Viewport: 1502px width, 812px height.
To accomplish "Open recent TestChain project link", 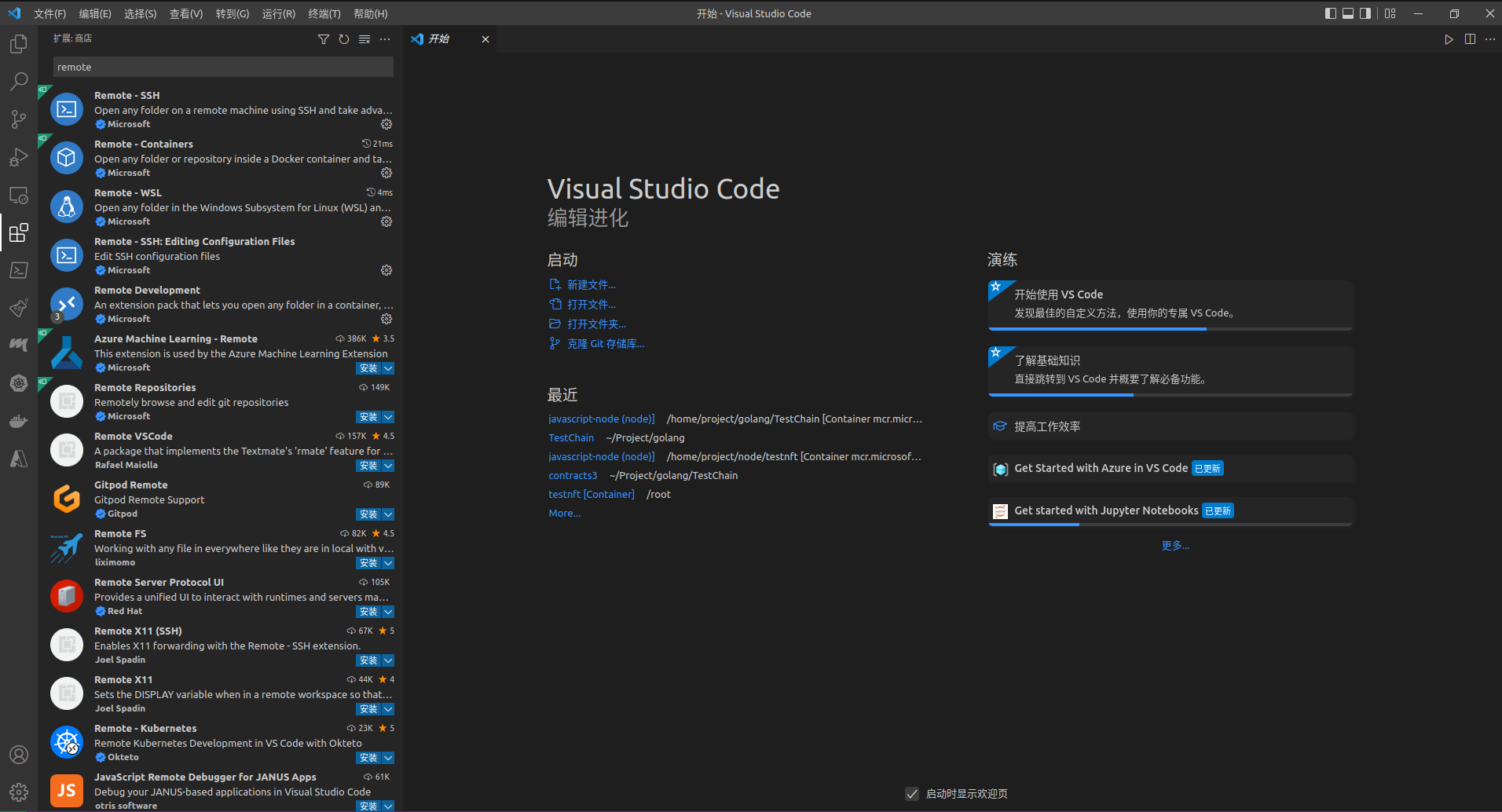I will [571, 437].
